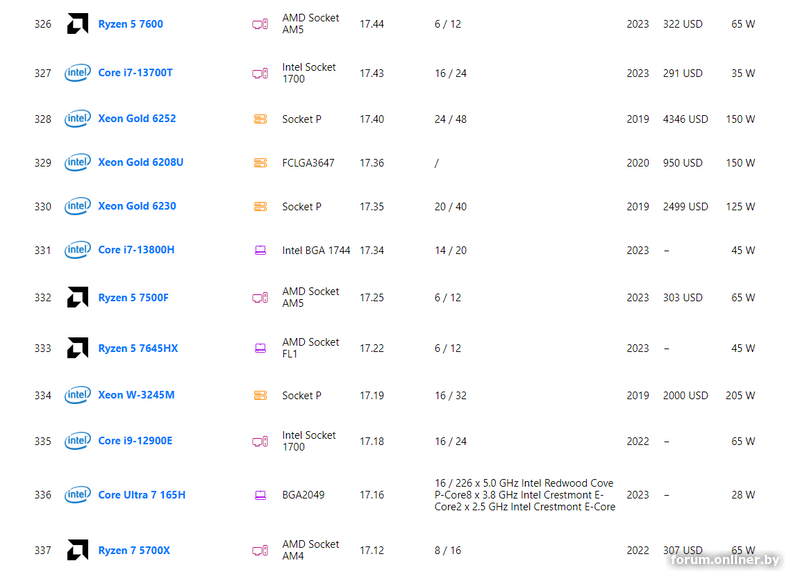The width and height of the screenshot is (800, 581).
Task: Select the AMD Socket FL1 text
Action: click(x=311, y=348)
